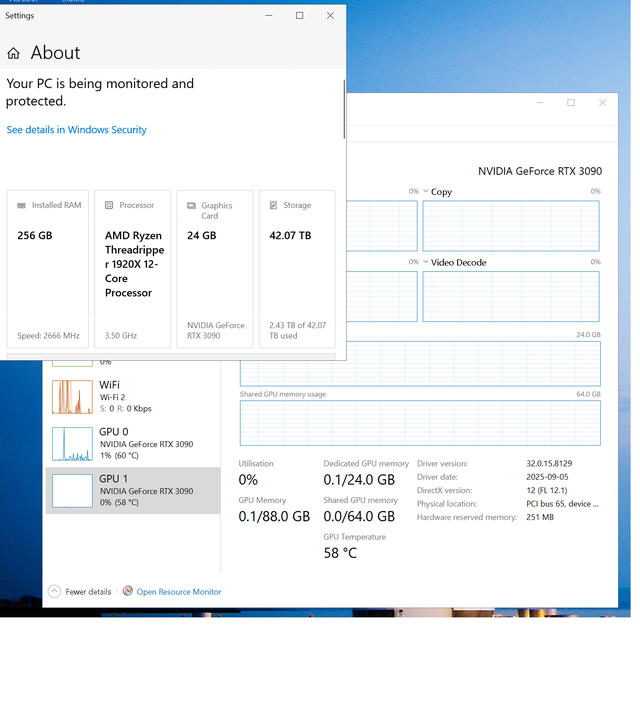640x701 pixels.
Task: Select GPU 0 in Task Manager sidebar
Action: 133,443
